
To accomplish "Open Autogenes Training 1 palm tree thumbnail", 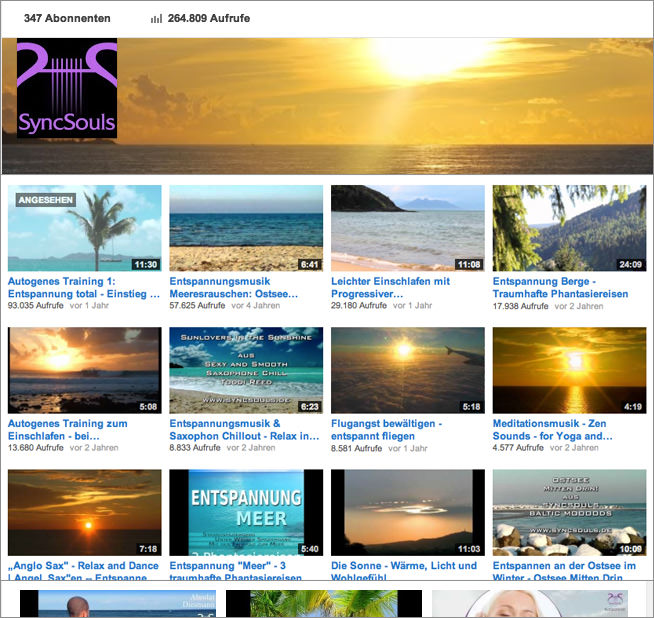I will (x=84, y=228).
